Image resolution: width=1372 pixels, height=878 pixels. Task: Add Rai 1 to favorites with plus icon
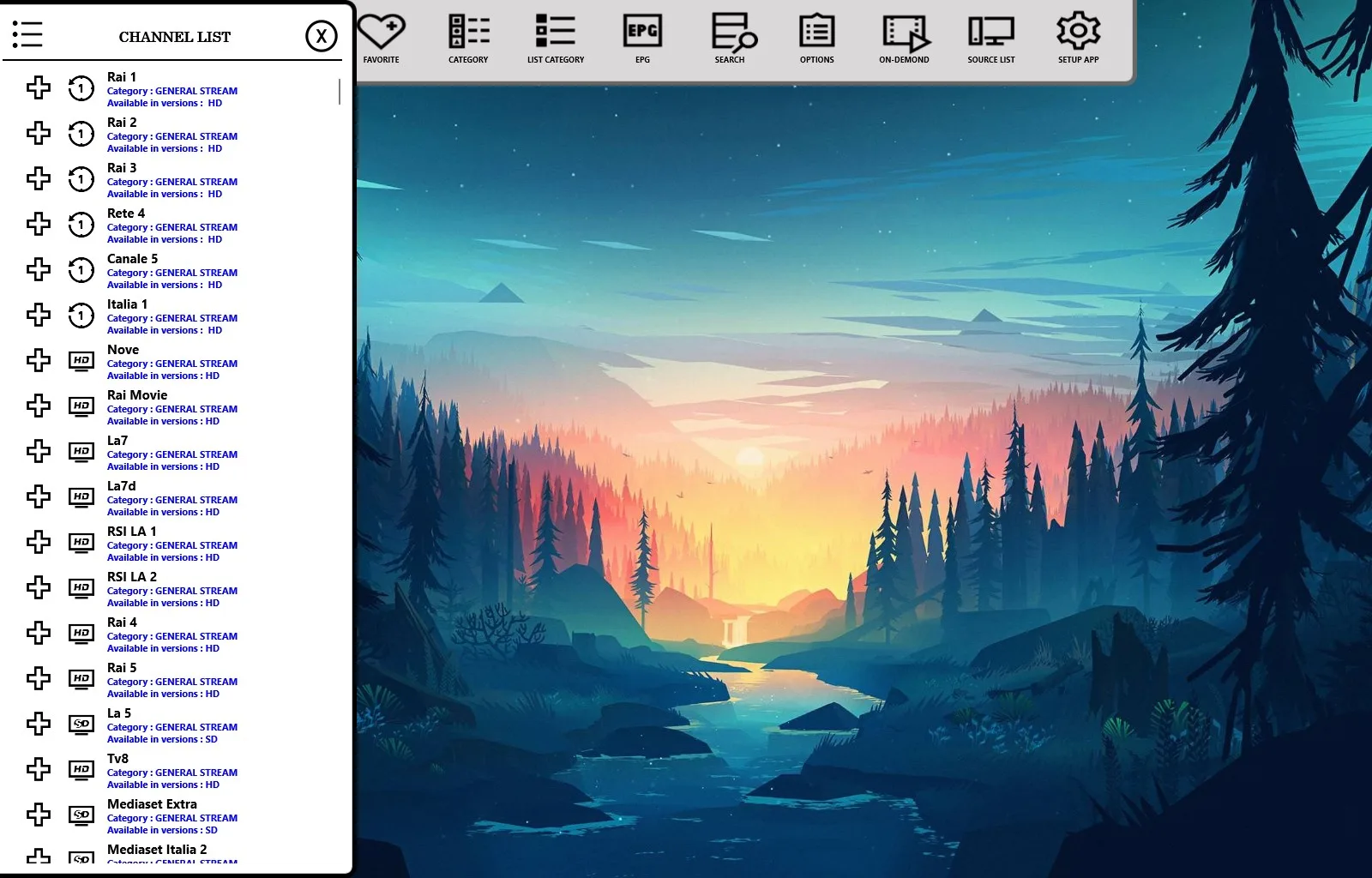coord(39,87)
